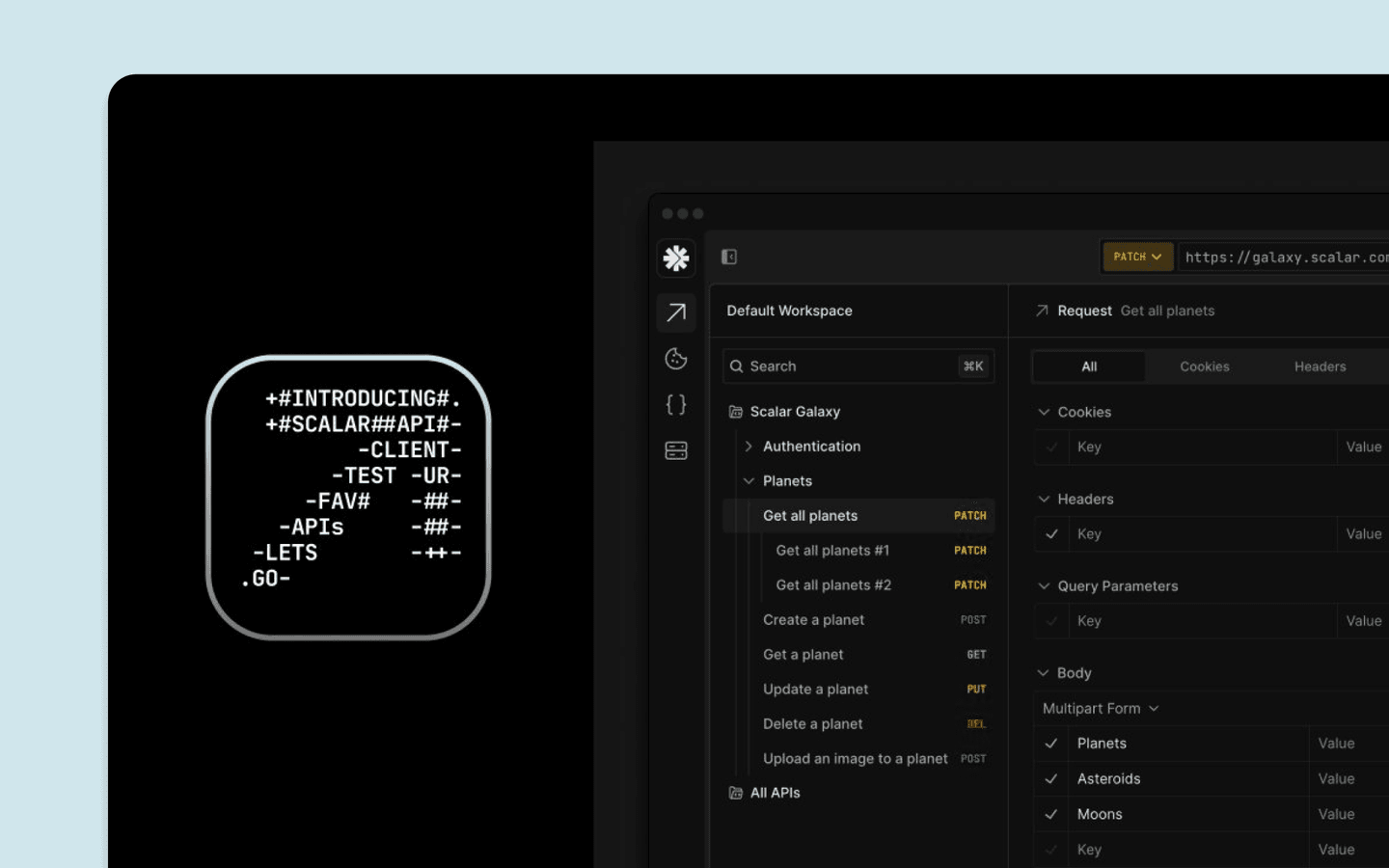Toggle the empty Body Key row checkbox
Image resolution: width=1389 pixels, height=868 pixels.
click(1051, 850)
